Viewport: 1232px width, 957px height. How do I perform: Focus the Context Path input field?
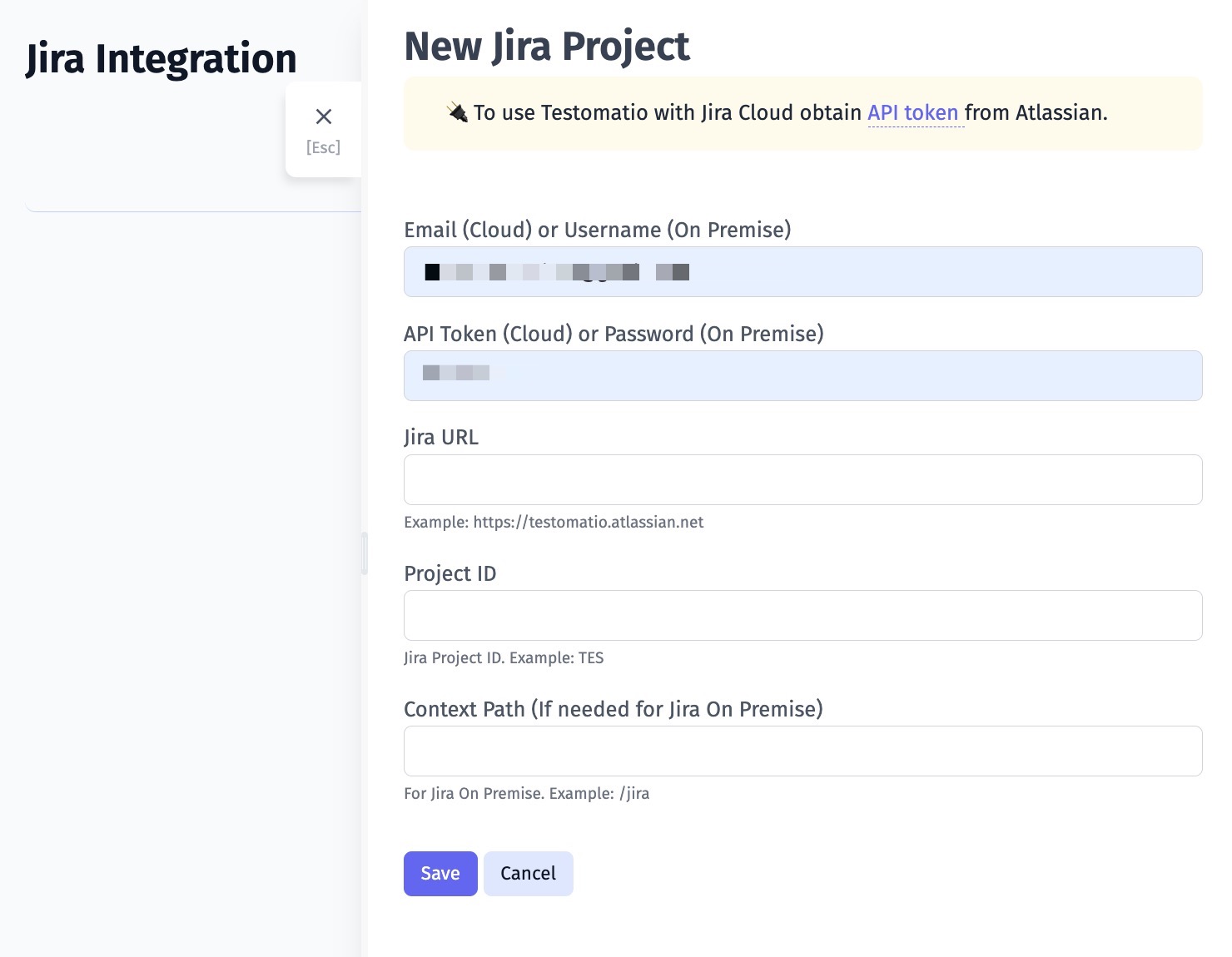click(x=802, y=751)
